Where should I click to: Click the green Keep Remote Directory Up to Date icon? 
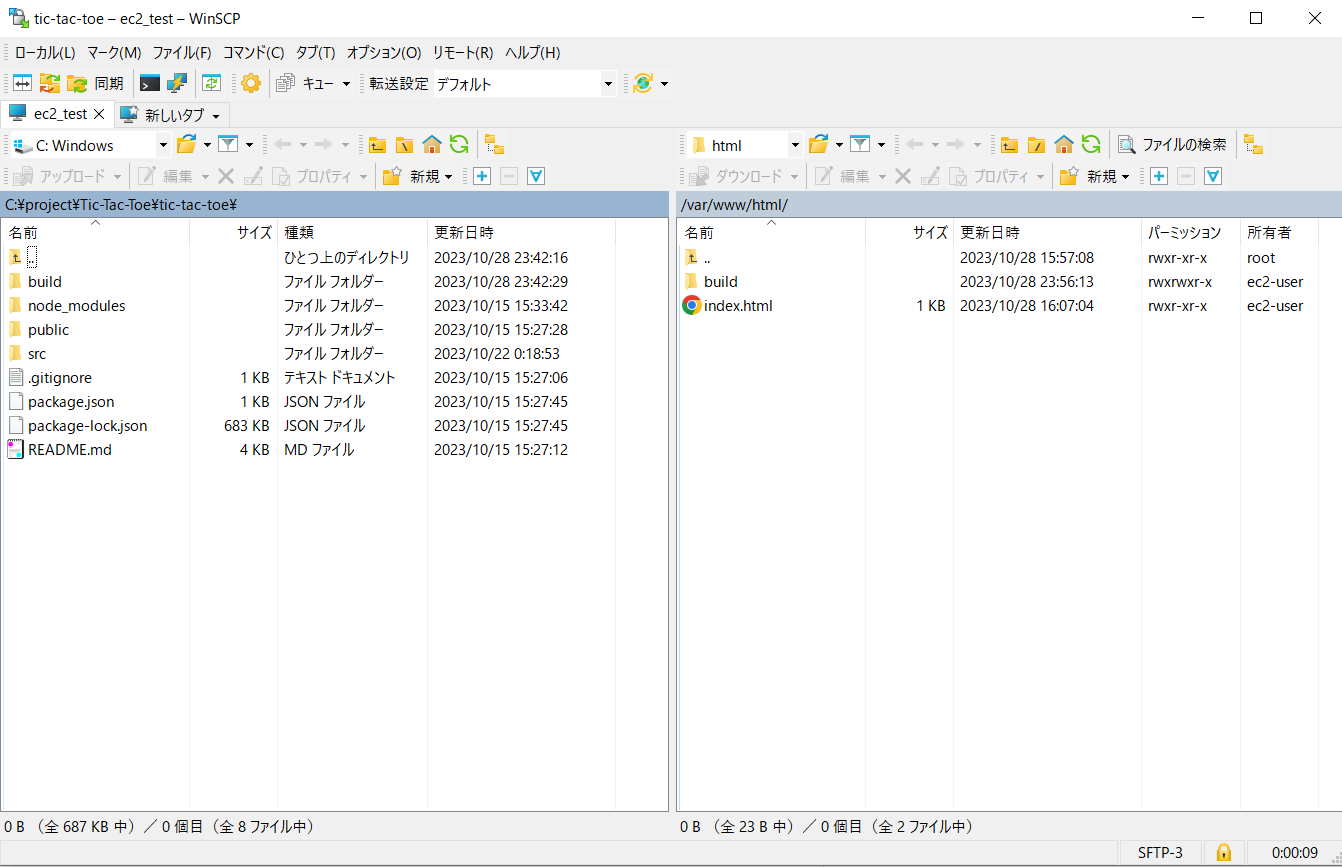pos(211,84)
